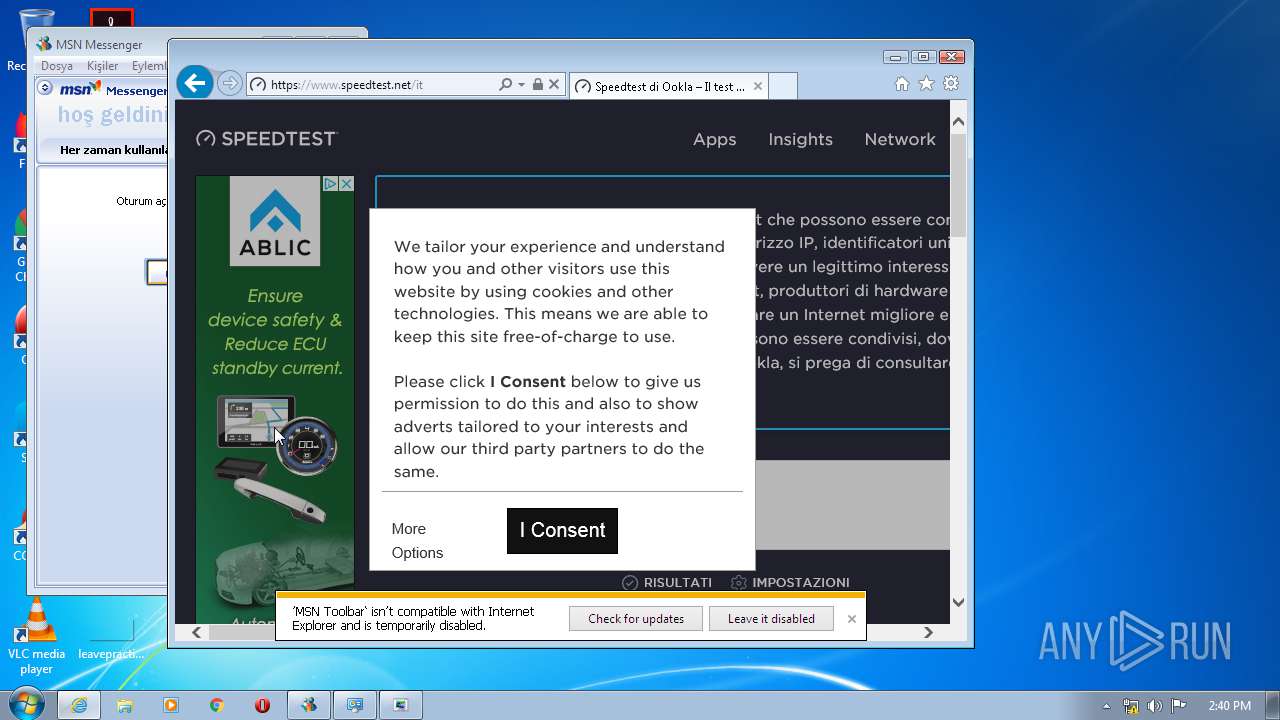Open the Insights nav item
This screenshot has height=720, width=1280.
800,139
